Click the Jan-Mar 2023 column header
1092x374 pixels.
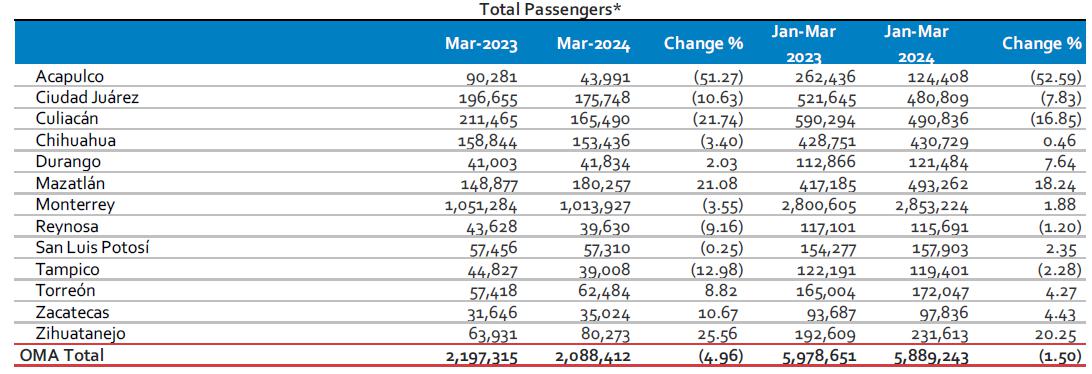(x=804, y=44)
